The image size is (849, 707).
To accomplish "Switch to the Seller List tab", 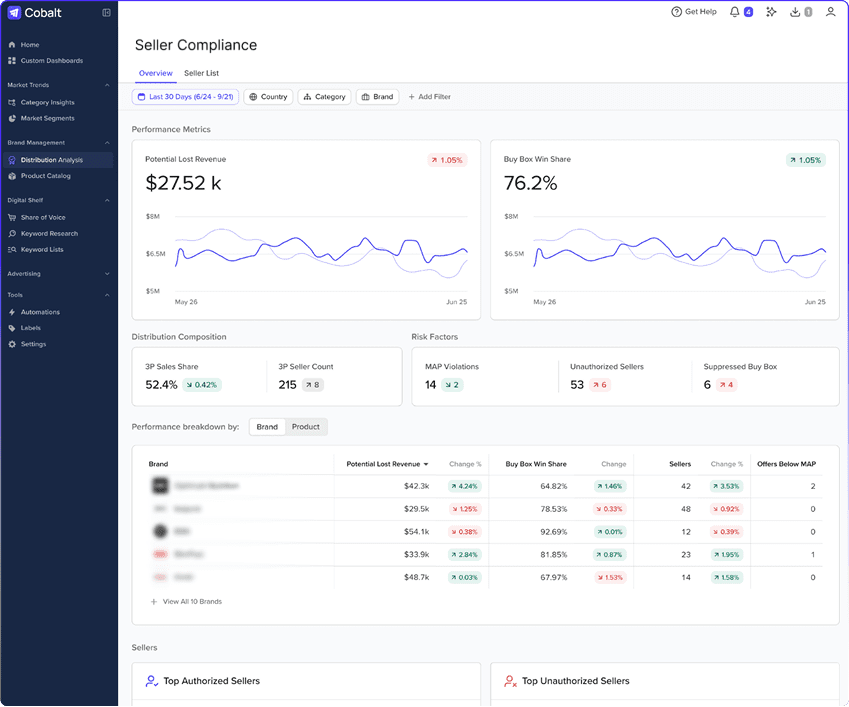I will pyautogui.click(x=201, y=73).
